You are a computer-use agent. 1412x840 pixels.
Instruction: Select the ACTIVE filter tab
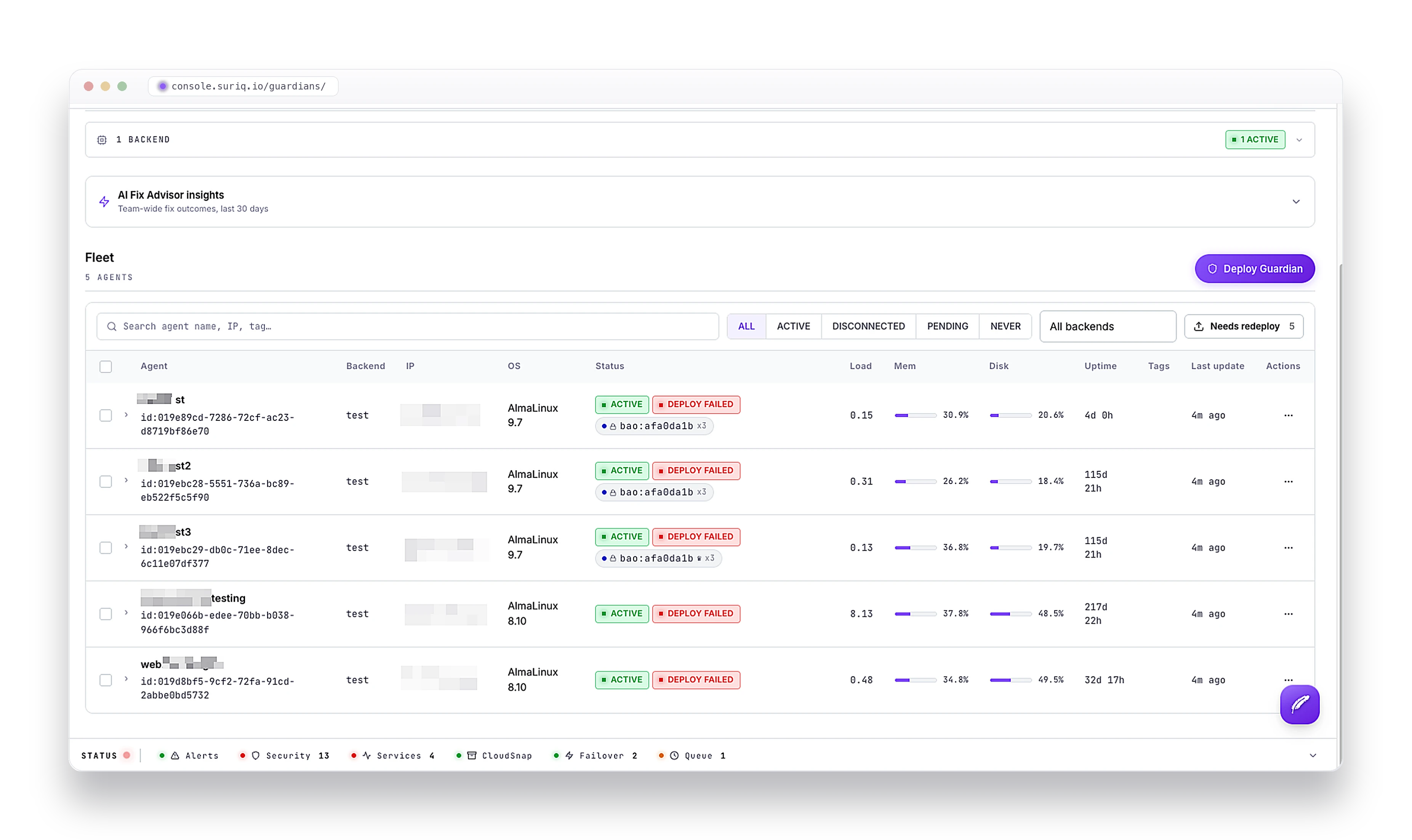pyautogui.click(x=793, y=327)
